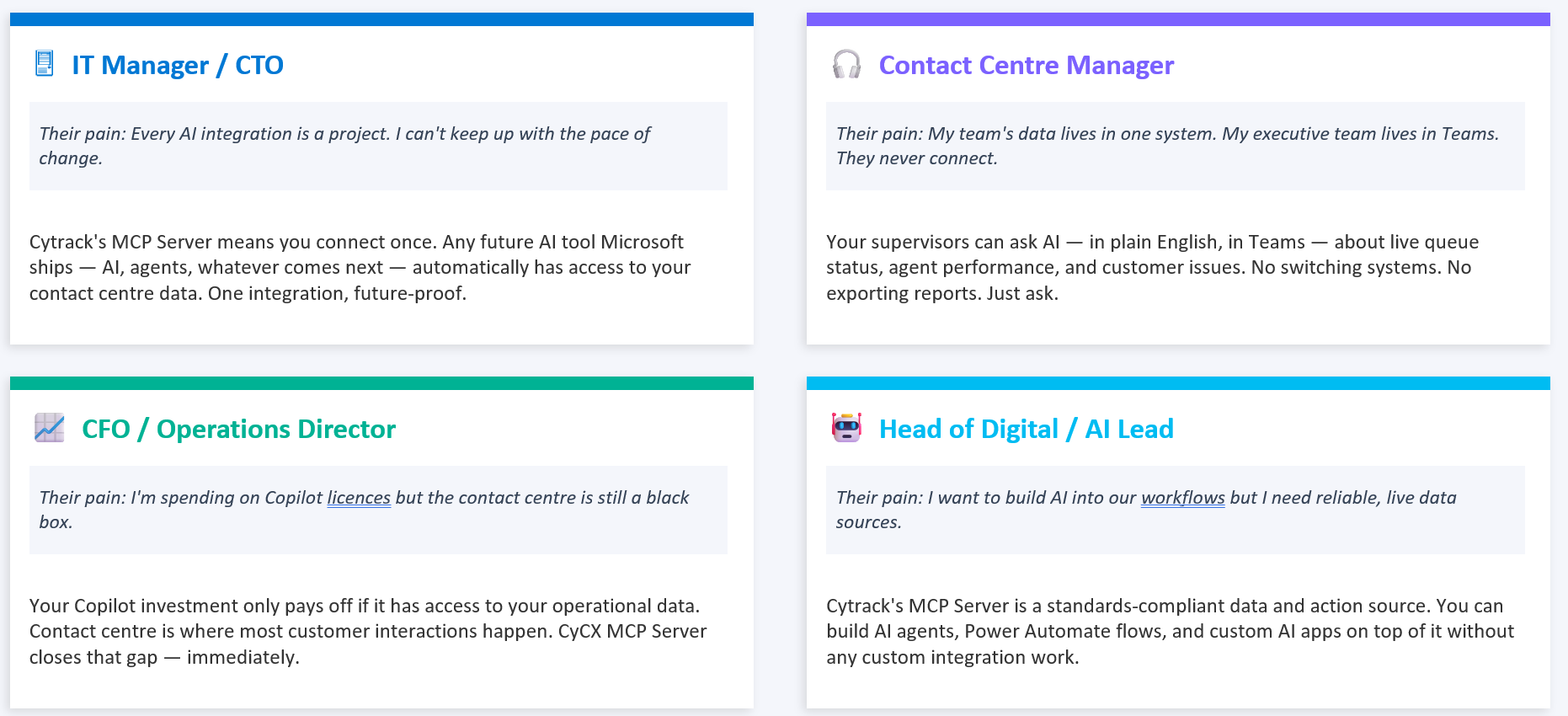Click the blue bar atop IT Manager card

coord(381,19)
